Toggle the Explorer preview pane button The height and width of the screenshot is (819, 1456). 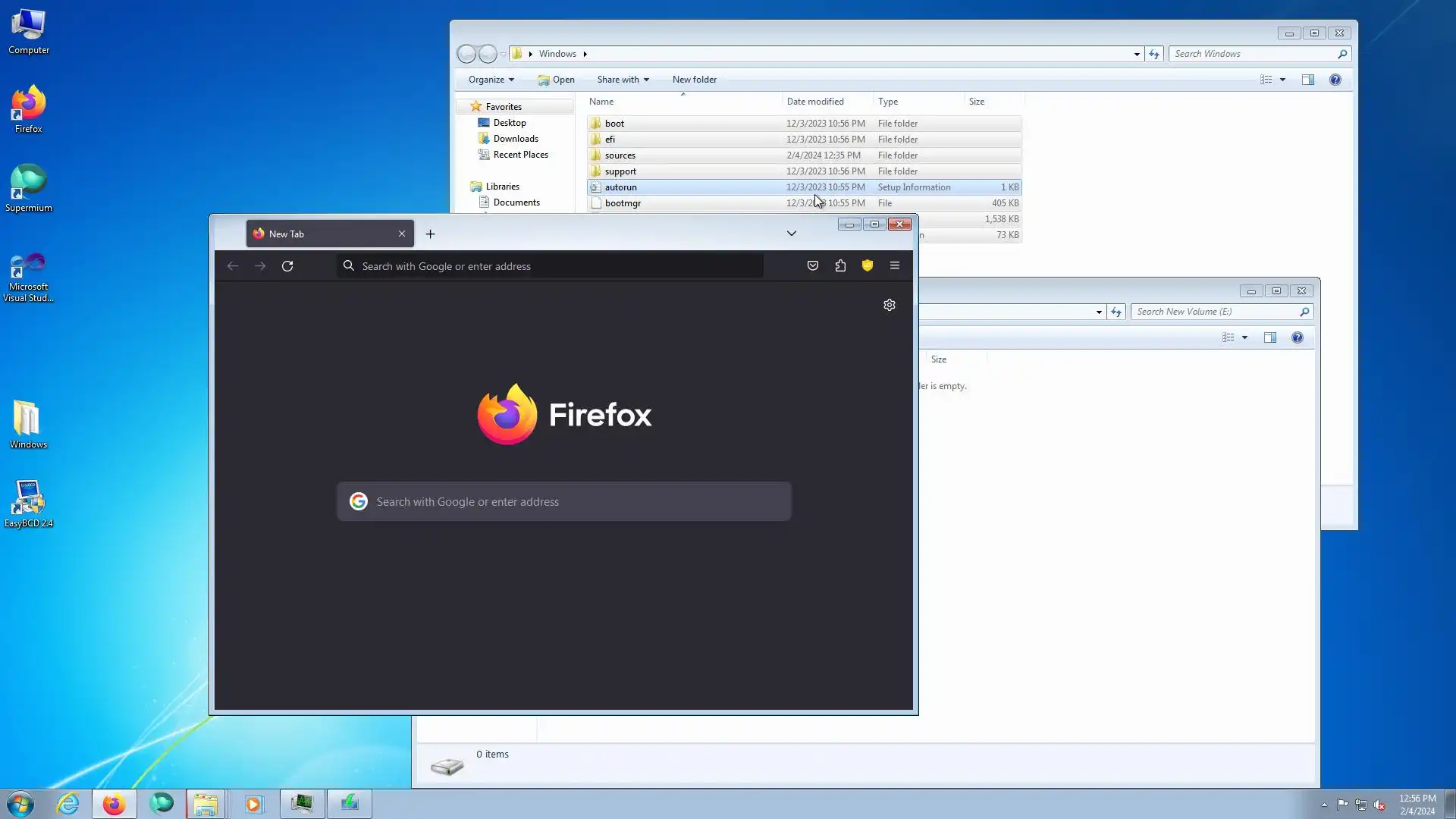click(x=1308, y=80)
